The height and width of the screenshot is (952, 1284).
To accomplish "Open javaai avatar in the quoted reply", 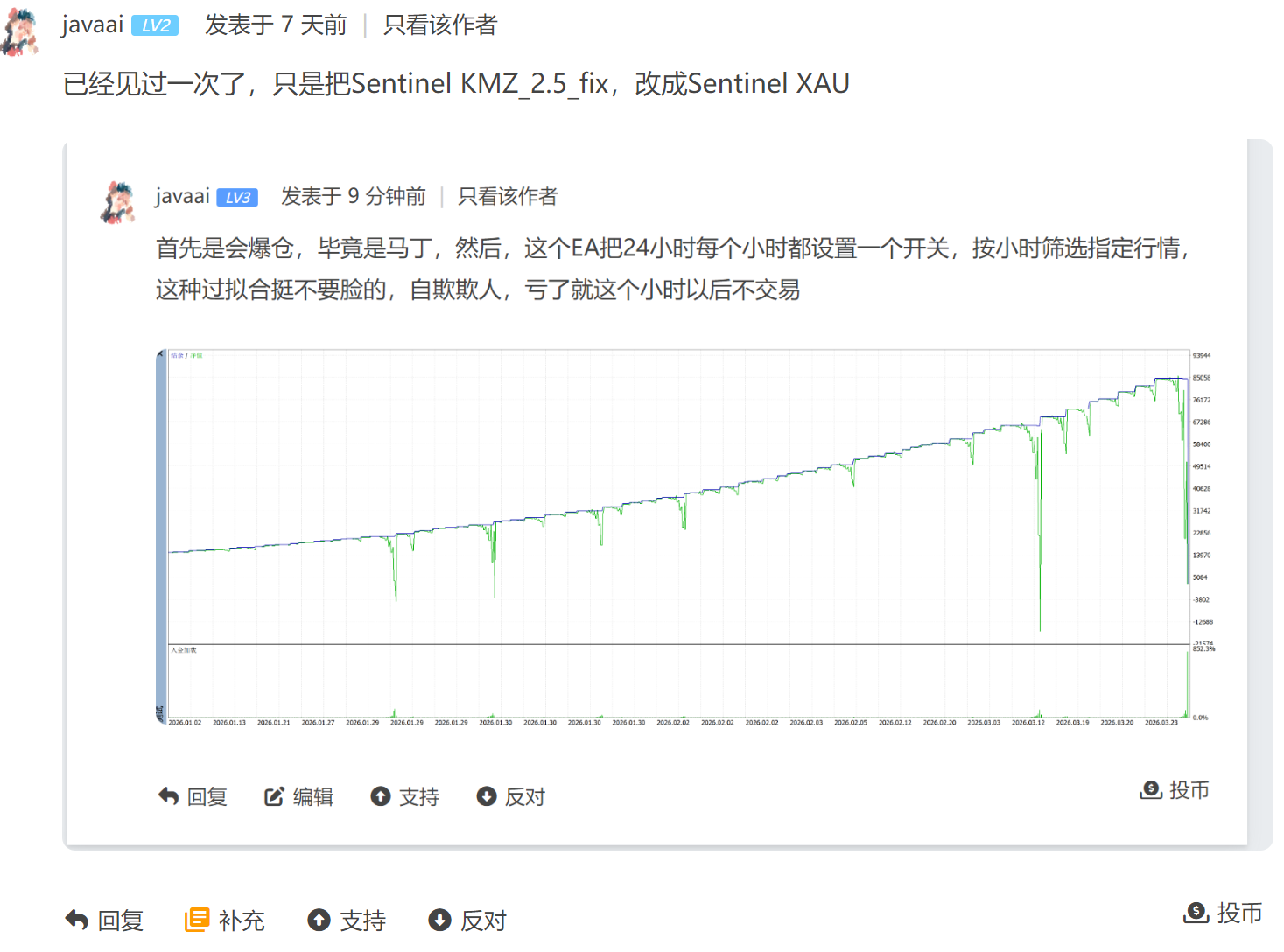I will tap(118, 202).
